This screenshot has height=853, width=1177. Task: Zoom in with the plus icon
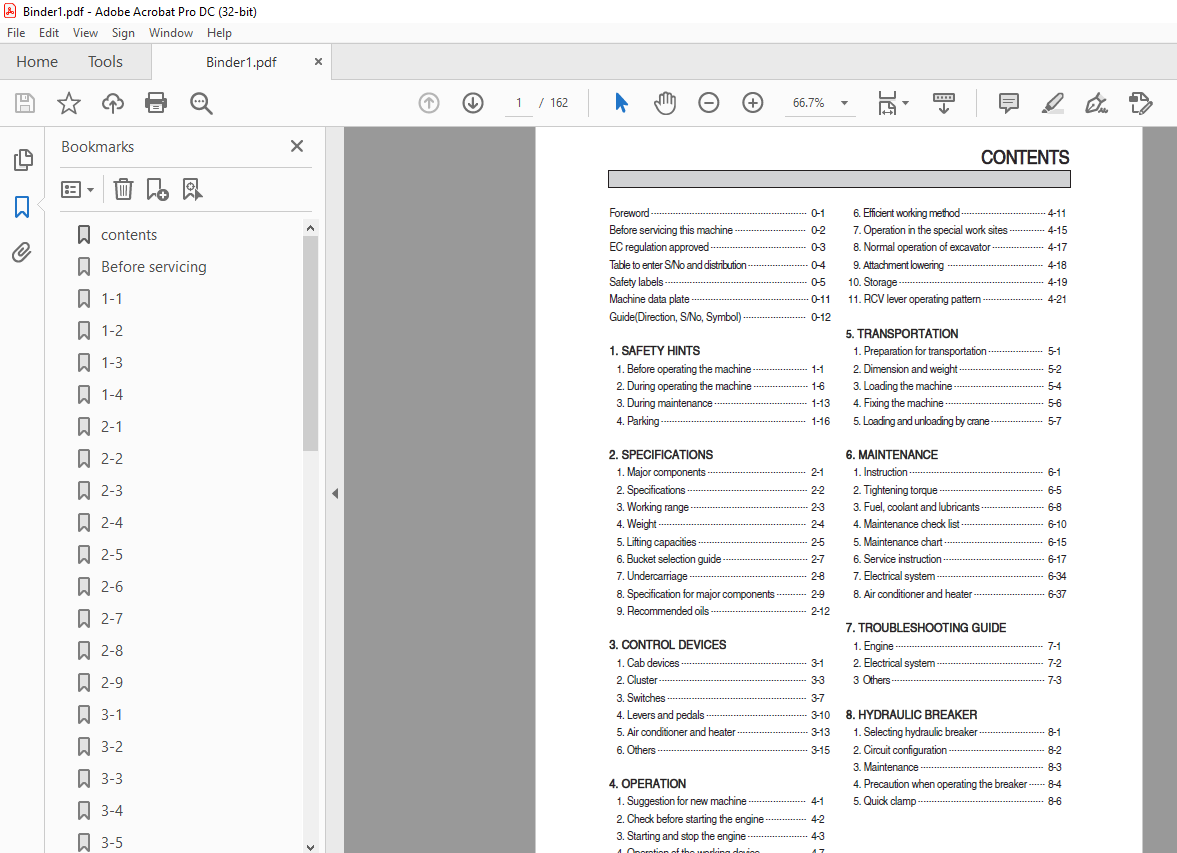coord(752,103)
